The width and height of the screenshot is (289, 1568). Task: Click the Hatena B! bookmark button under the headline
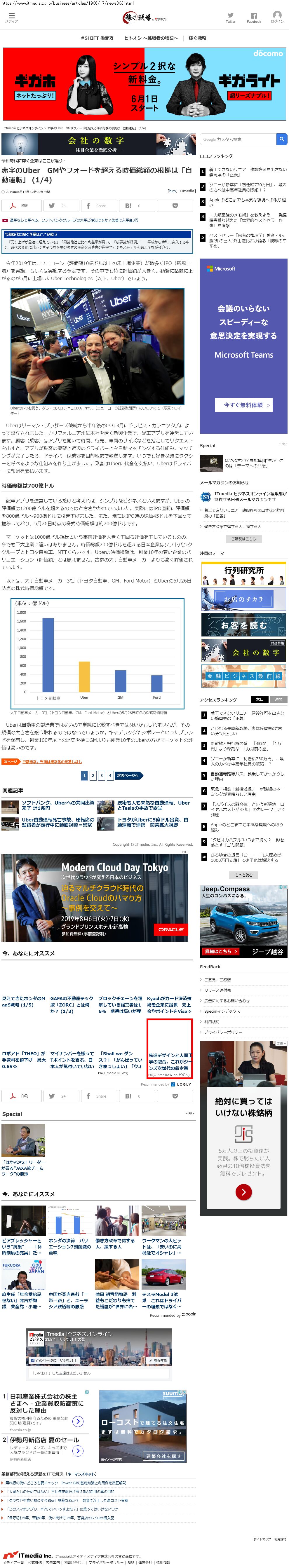(137, 206)
